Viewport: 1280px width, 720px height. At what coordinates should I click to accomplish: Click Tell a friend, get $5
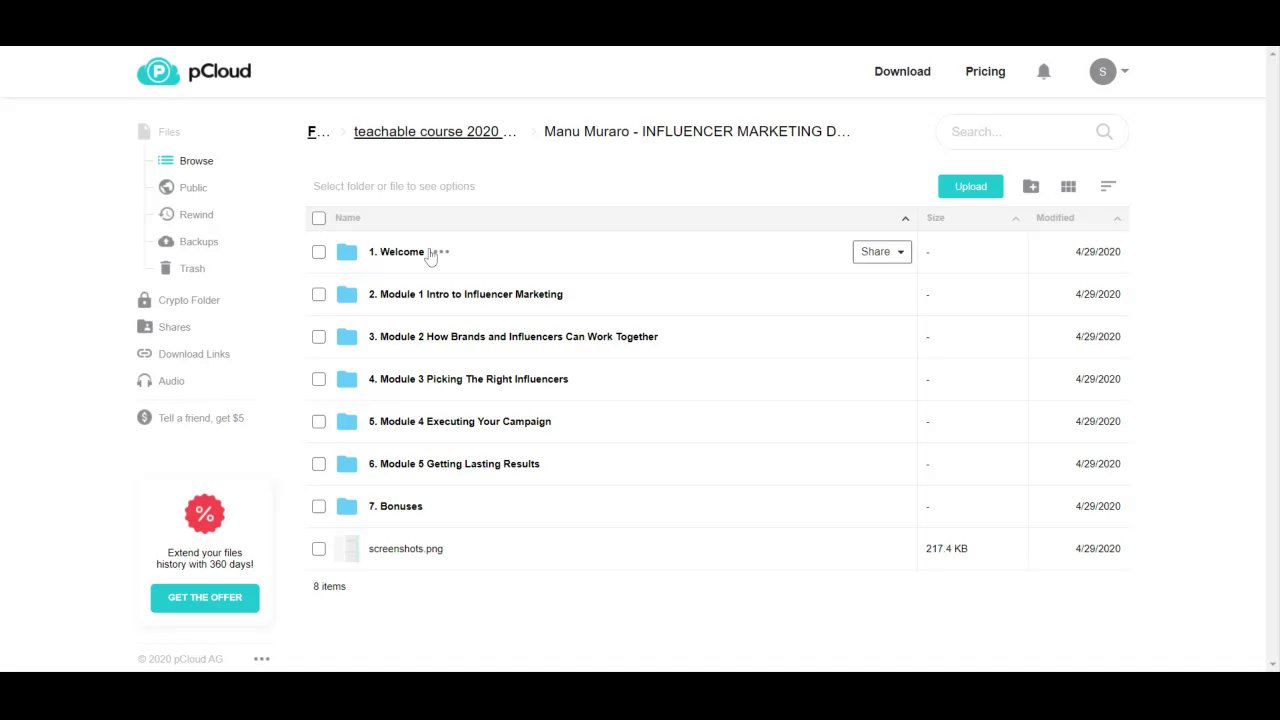click(201, 418)
